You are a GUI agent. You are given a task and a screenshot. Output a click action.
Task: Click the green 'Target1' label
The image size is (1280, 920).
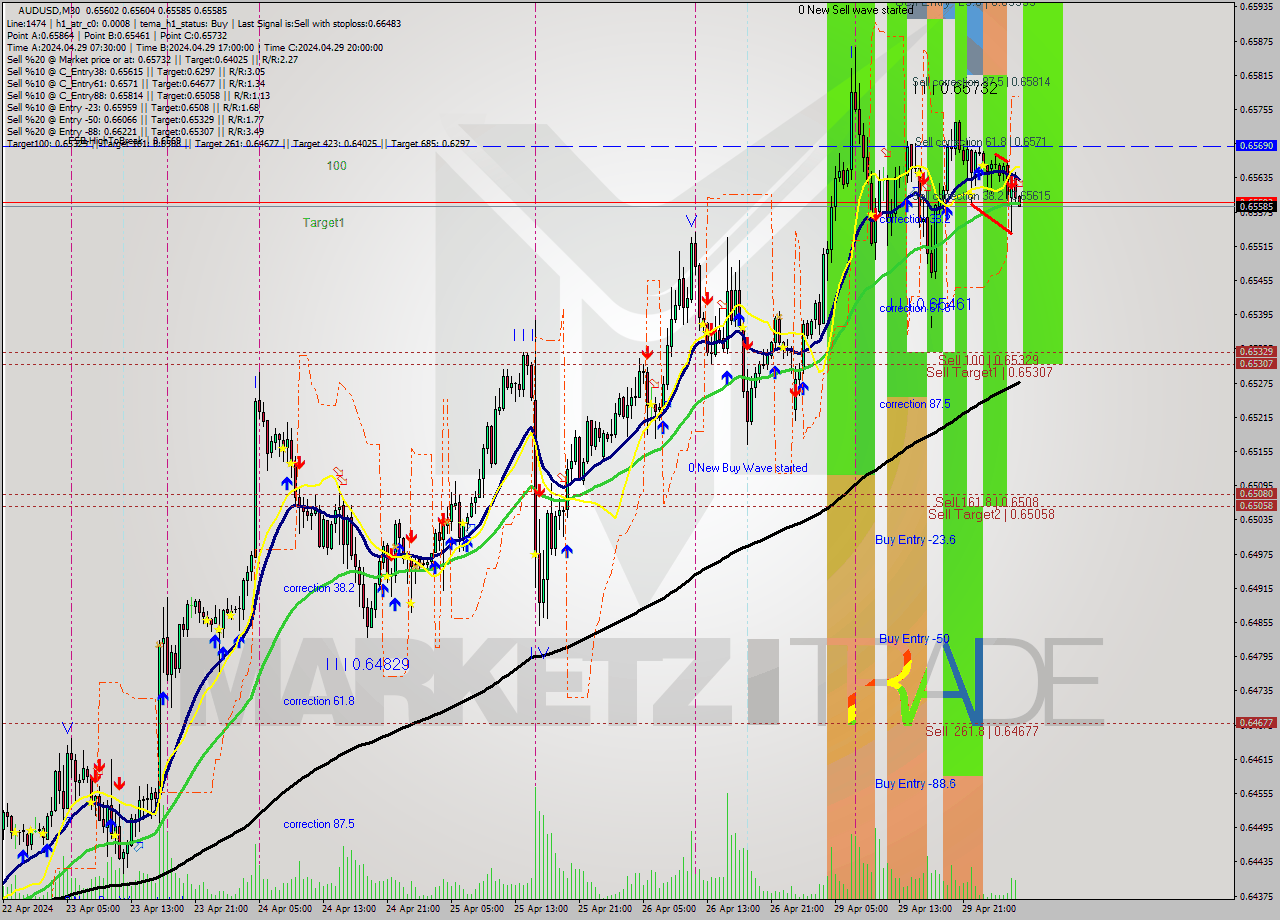(324, 223)
